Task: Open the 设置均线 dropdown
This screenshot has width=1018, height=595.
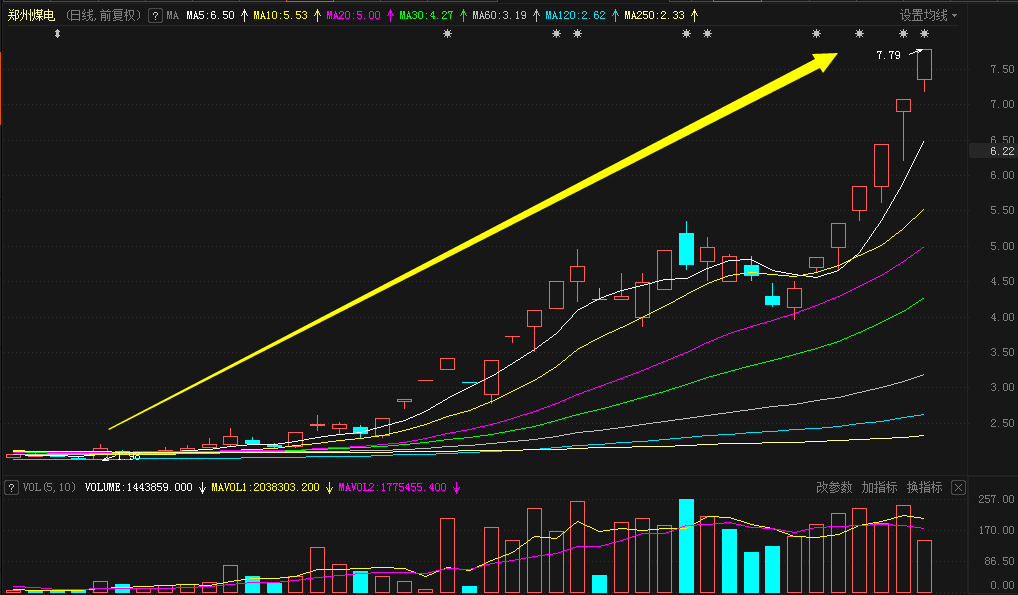Action: click(x=928, y=15)
